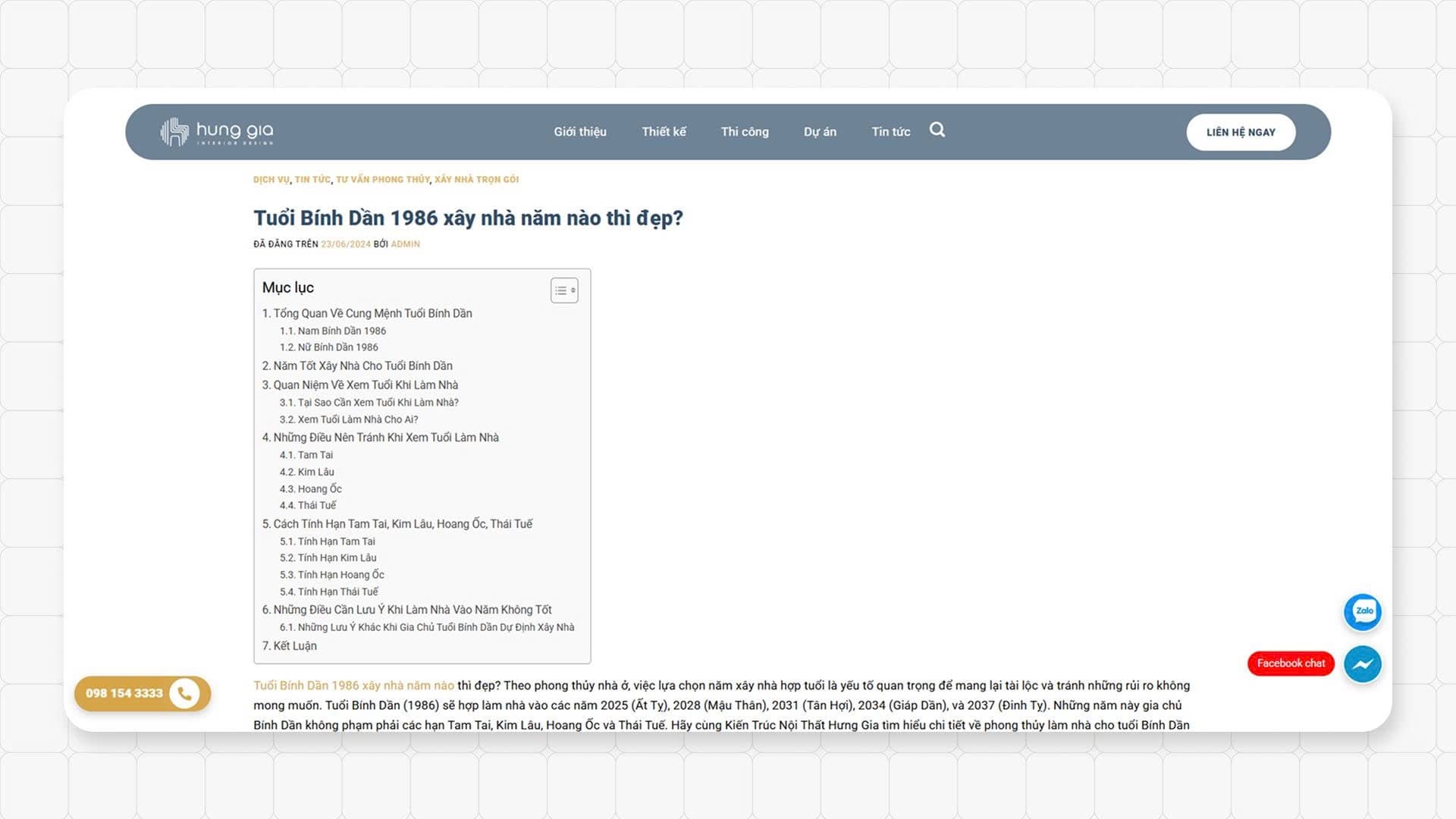Open the Thi công menu
This screenshot has width=1456, height=819.
coord(745,132)
